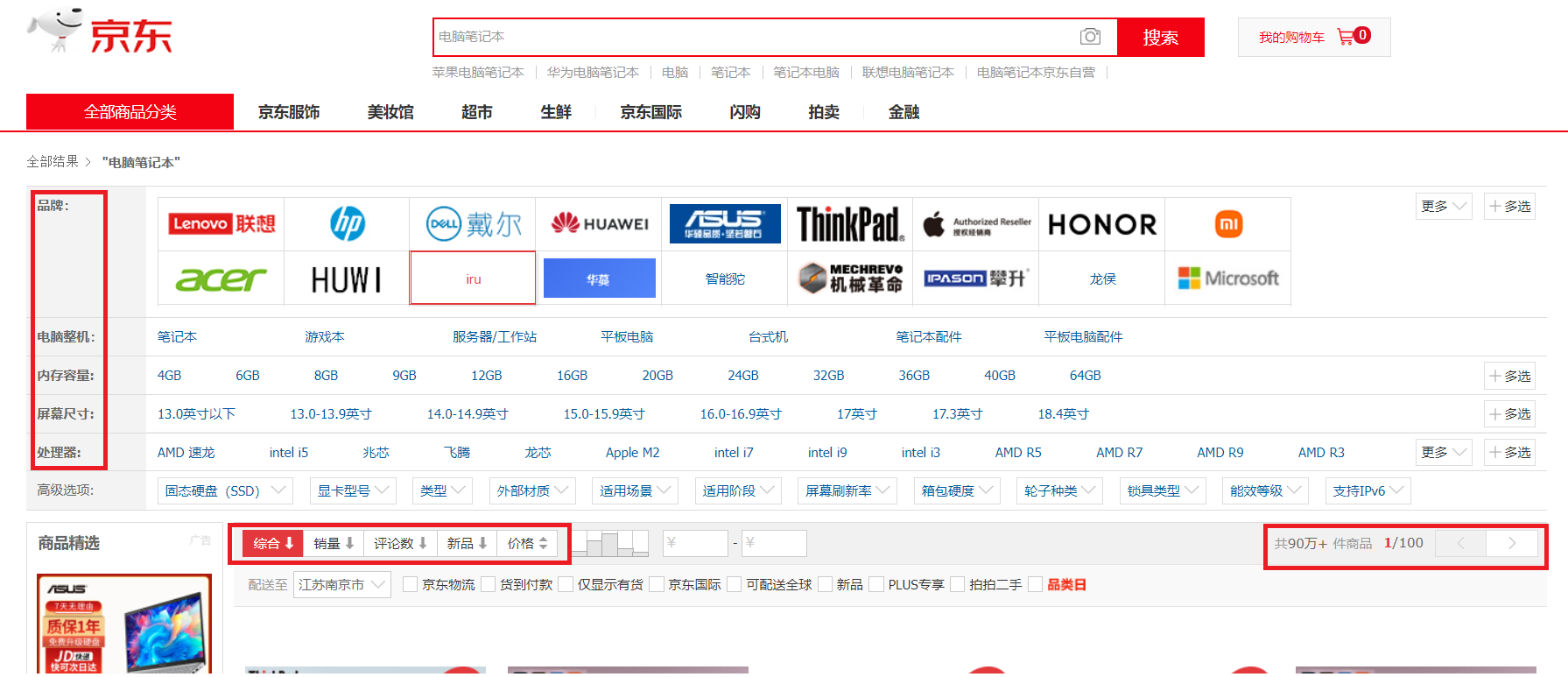Go to 京东国际 nav item
The height and width of the screenshot is (677, 1568).
(x=651, y=112)
